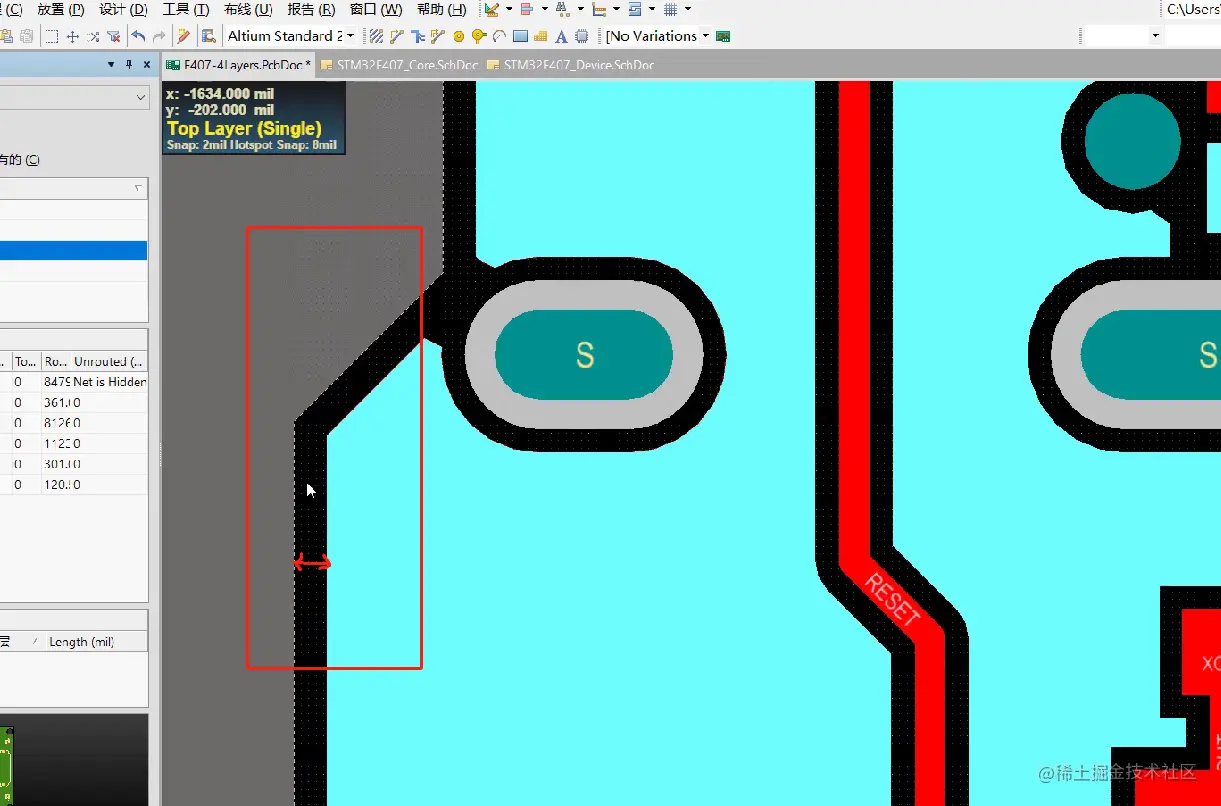This screenshot has width=1221, height=806.
Task: Select the Place Fill tool
Action: (x=519, y=36)
